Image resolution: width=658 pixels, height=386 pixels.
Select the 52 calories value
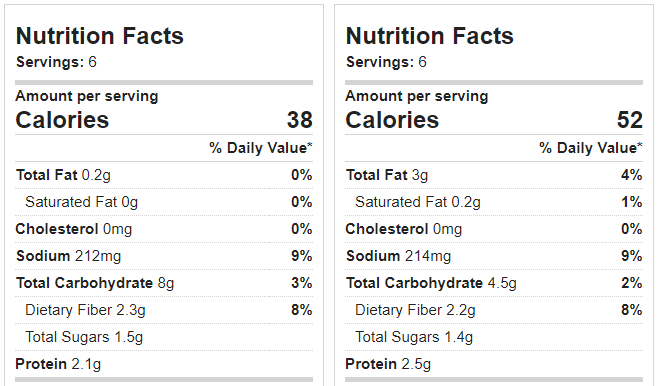[x=629, y=120]
